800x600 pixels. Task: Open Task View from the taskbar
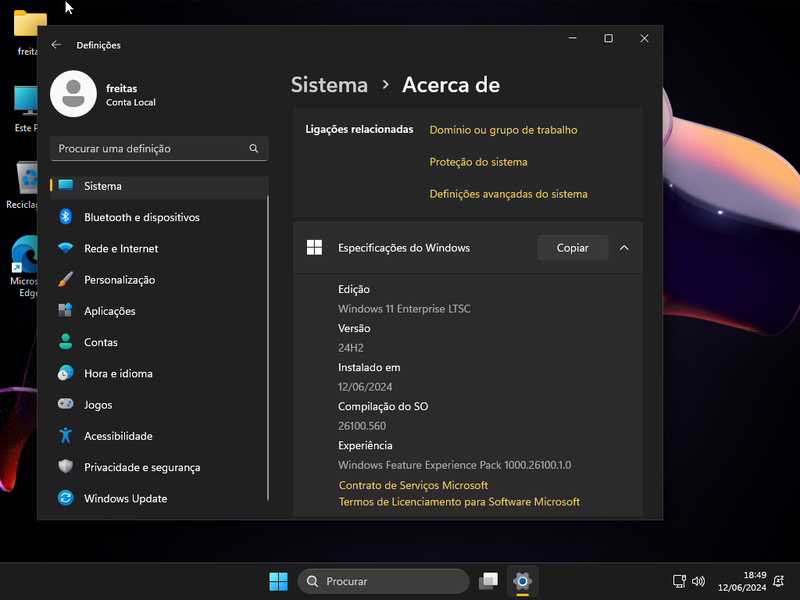488,581
